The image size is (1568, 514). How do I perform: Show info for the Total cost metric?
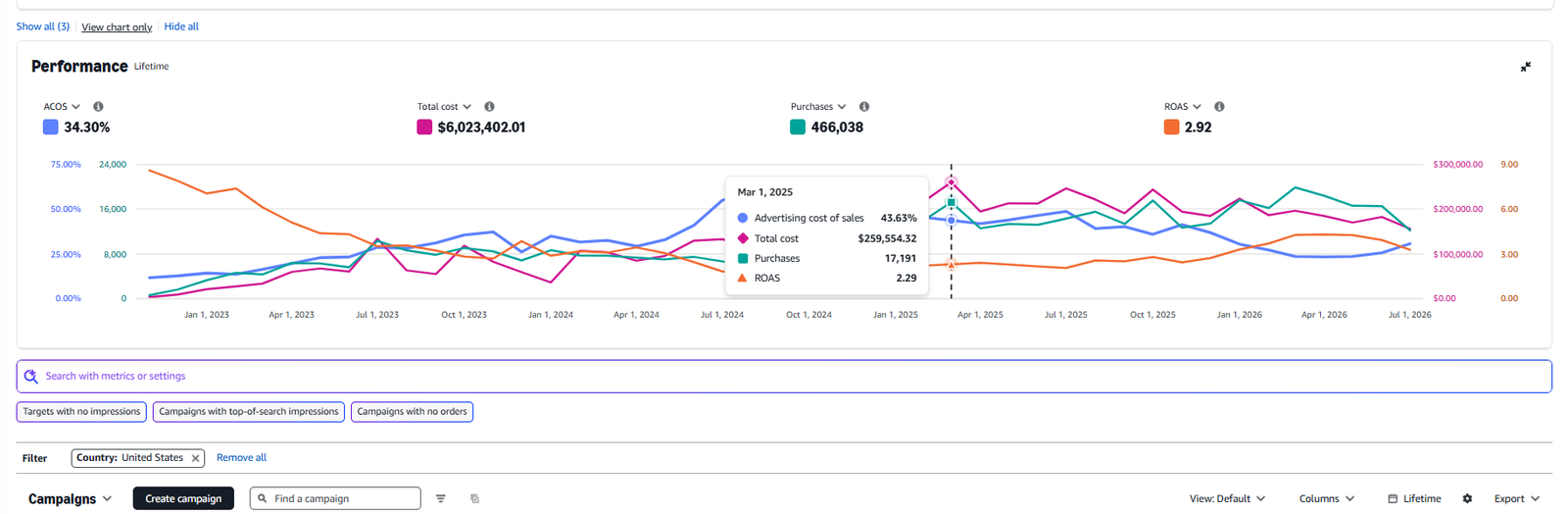pyautogui.click(x=489, y=107)
